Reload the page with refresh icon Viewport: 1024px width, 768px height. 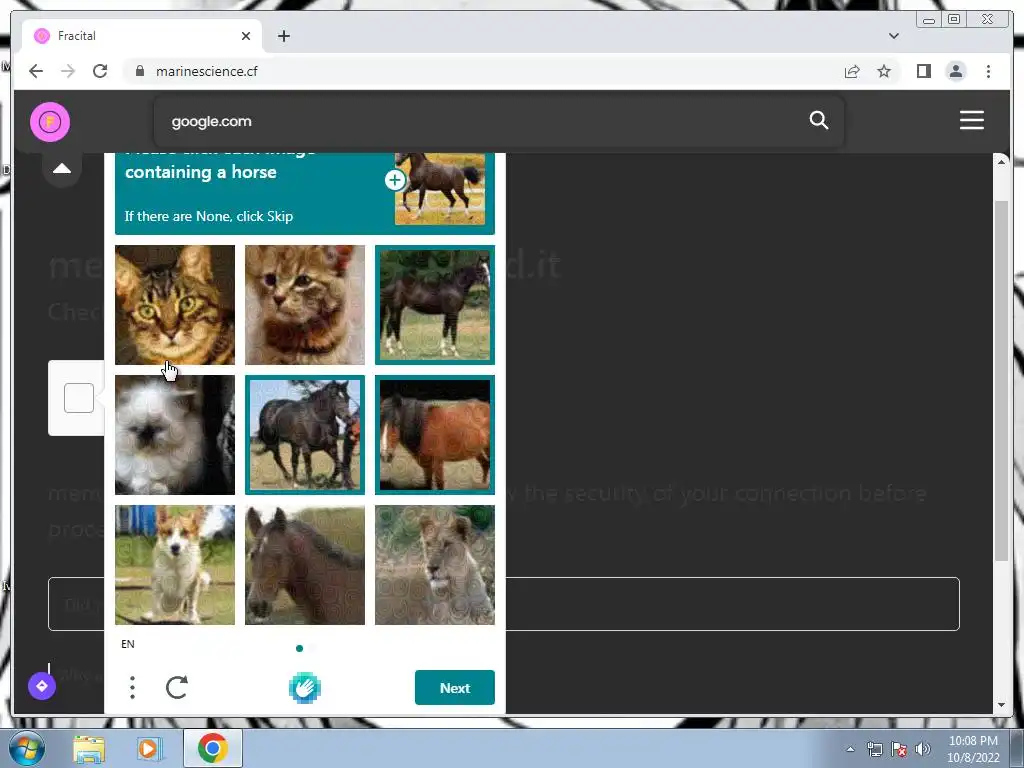(x=100, y=71)
